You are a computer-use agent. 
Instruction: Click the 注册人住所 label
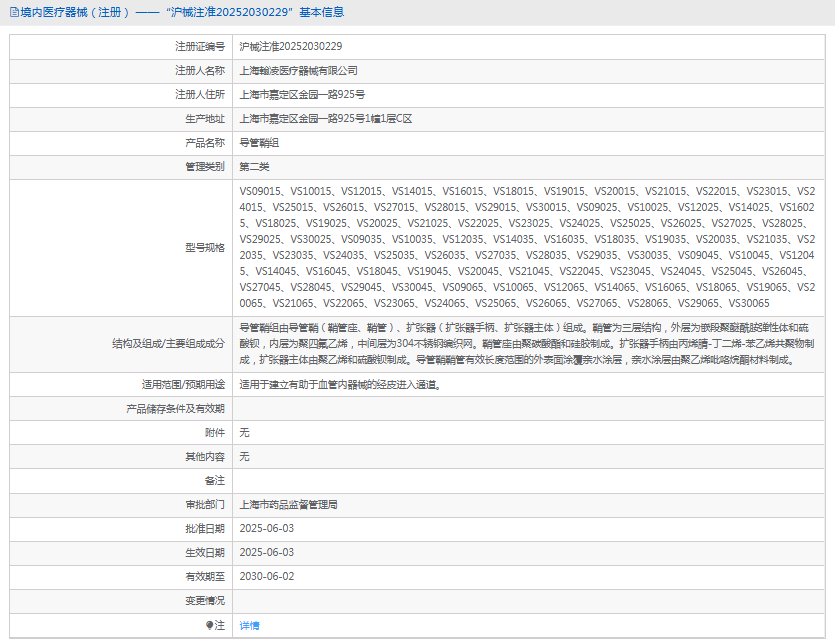200,94
